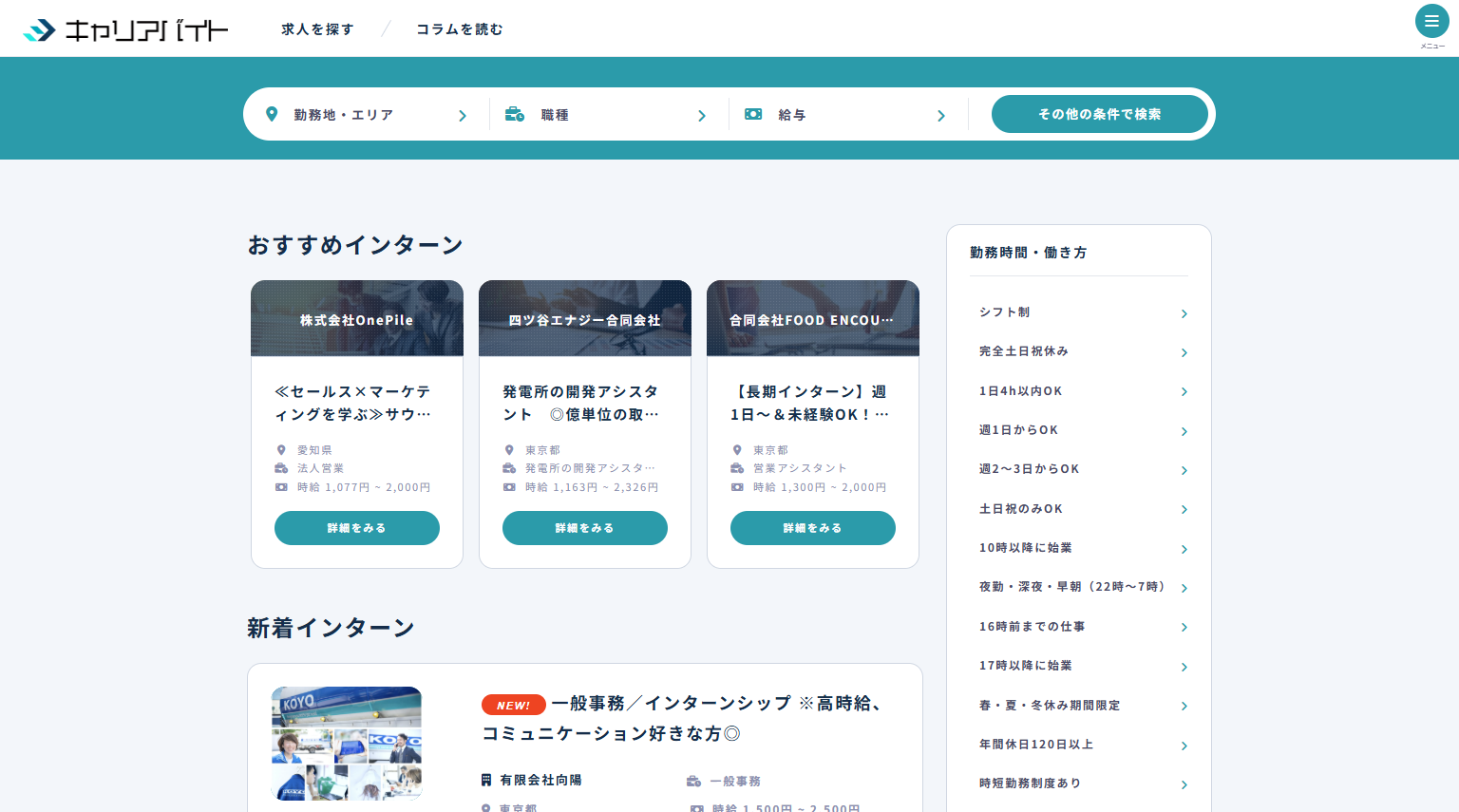Click the briefcase icon beside 職種
This screenshot has height=812, width=1459.
515,114
